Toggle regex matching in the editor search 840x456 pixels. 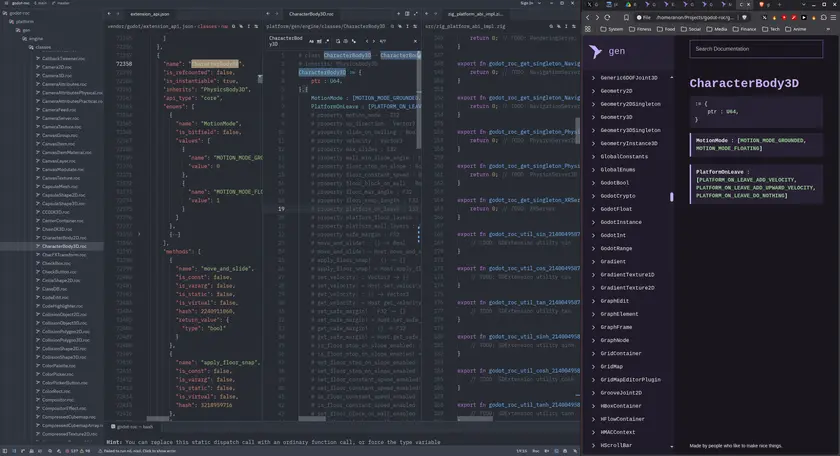click(327, 41)
